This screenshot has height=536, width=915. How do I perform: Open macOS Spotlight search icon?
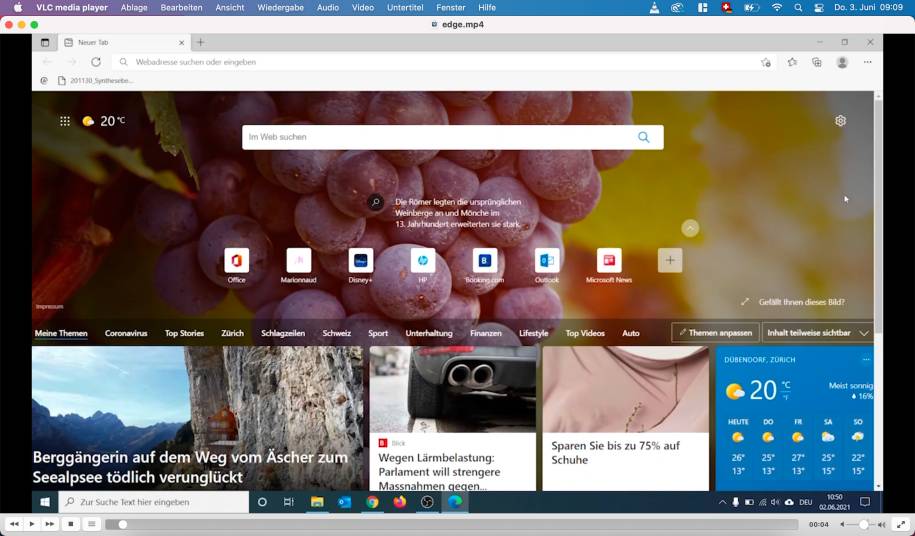coord(798,8)
